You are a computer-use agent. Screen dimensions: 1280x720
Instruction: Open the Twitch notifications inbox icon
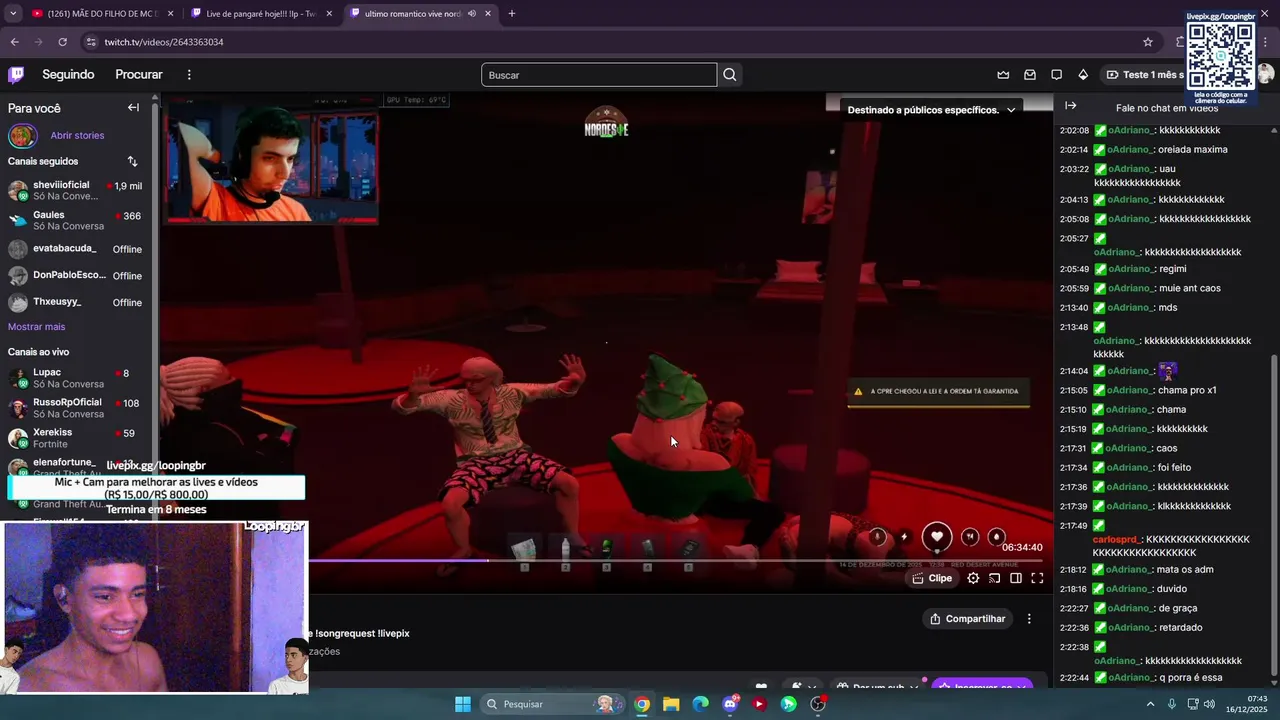(x=1030, y=75)
